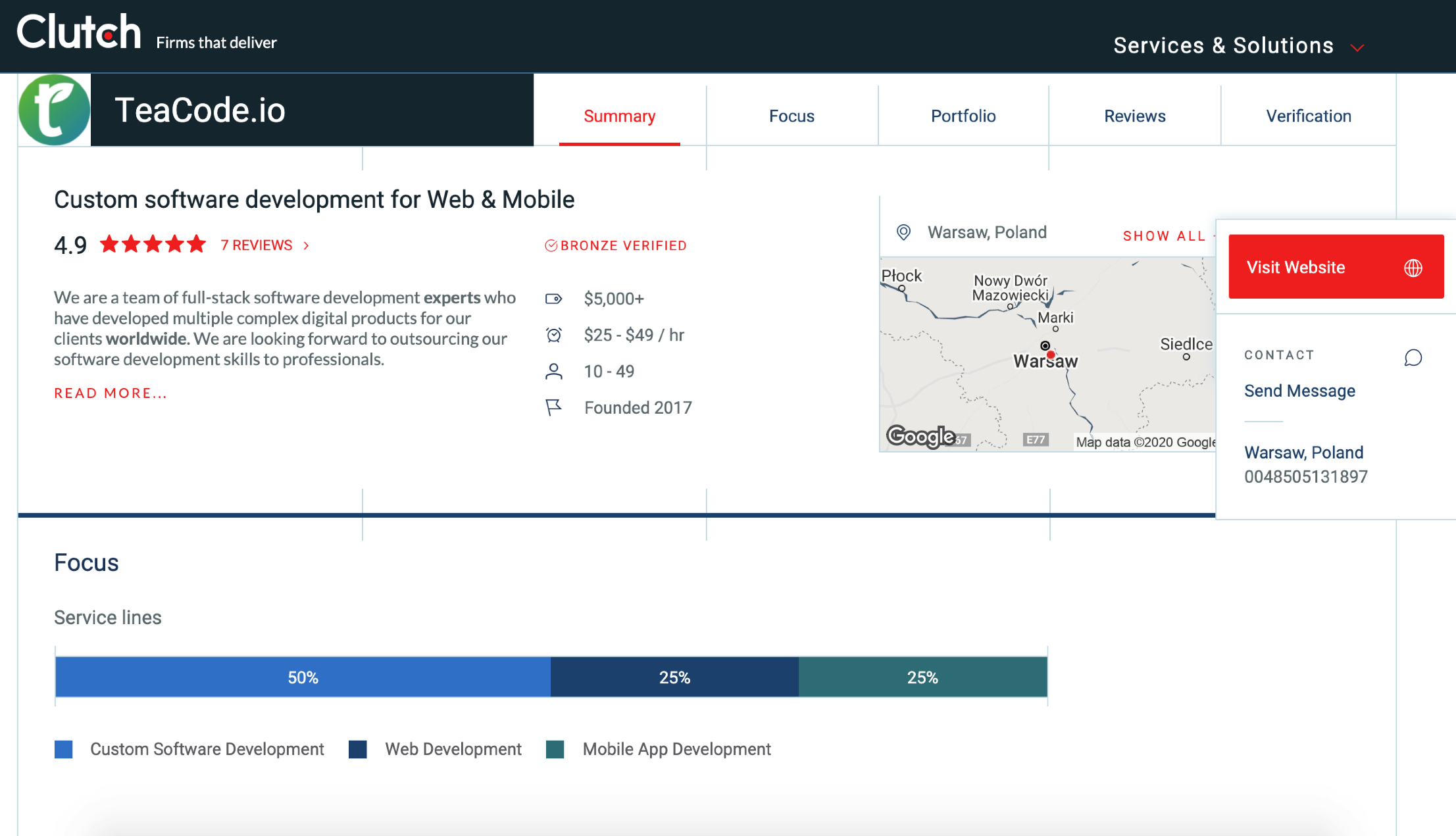Click the Service lines subheading

click(108, 618)
